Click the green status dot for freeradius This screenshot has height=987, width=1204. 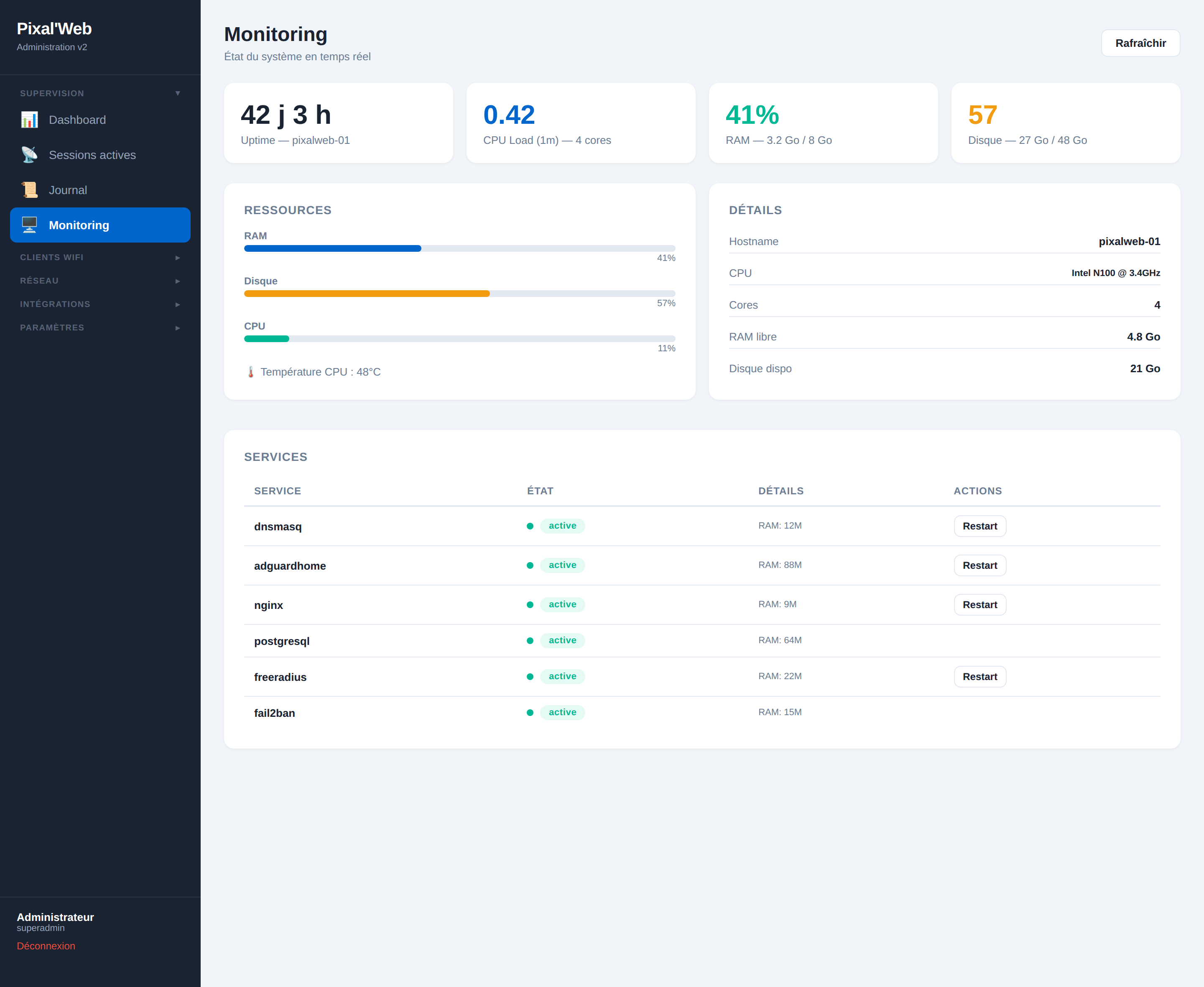[530, 677]
